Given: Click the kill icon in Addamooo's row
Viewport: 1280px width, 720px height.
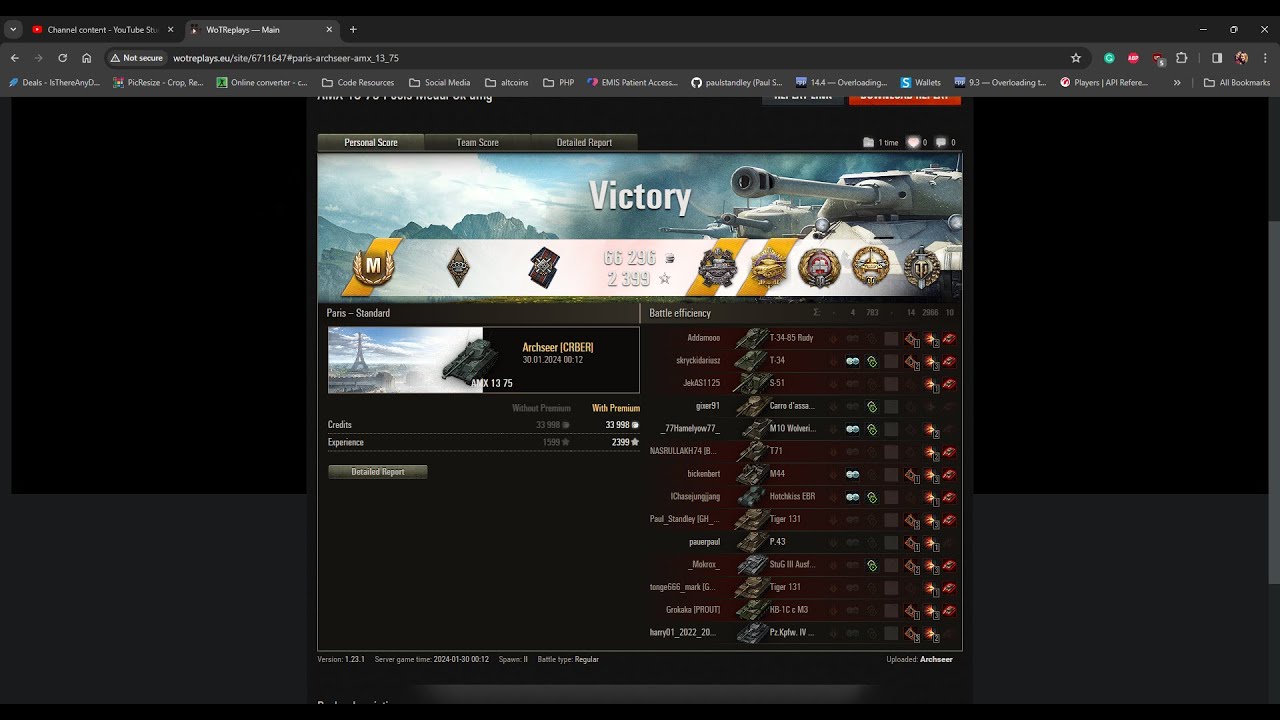Looking at the screenshot, I should [949, 338].
